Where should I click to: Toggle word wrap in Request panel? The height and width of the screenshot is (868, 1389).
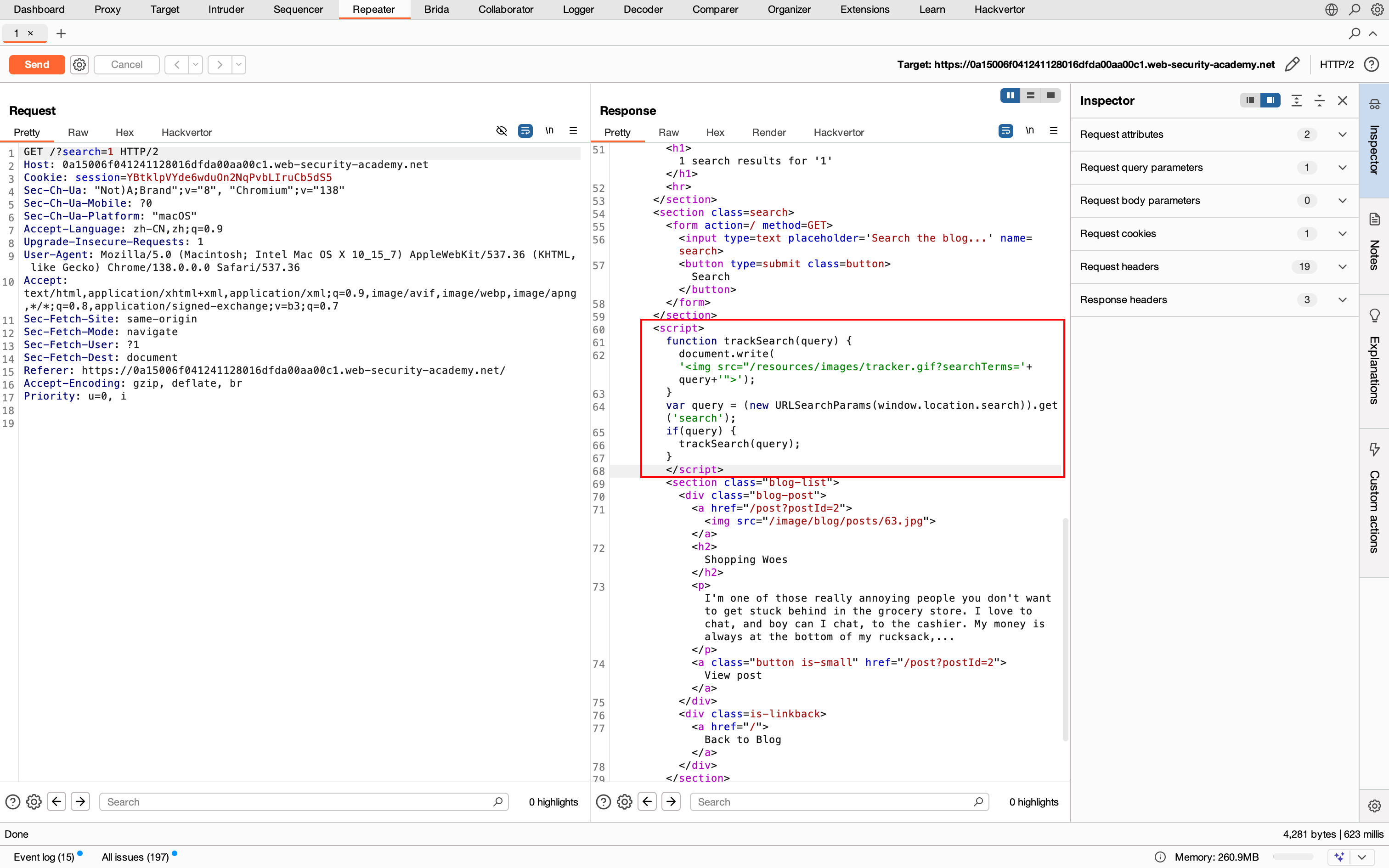pyautogui.click(x=525, y=131)
